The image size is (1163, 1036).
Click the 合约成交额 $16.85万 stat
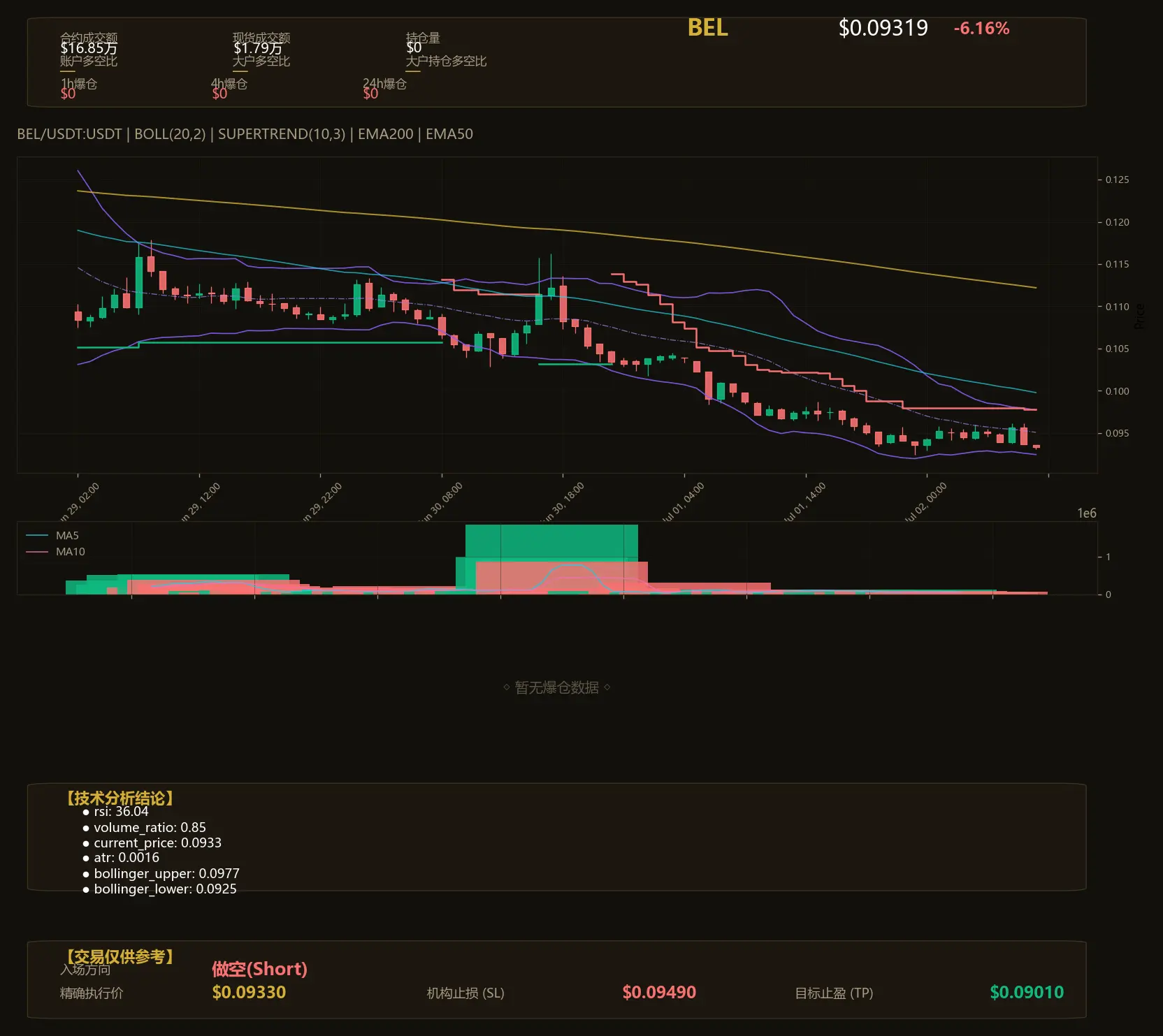click(89, 43)
